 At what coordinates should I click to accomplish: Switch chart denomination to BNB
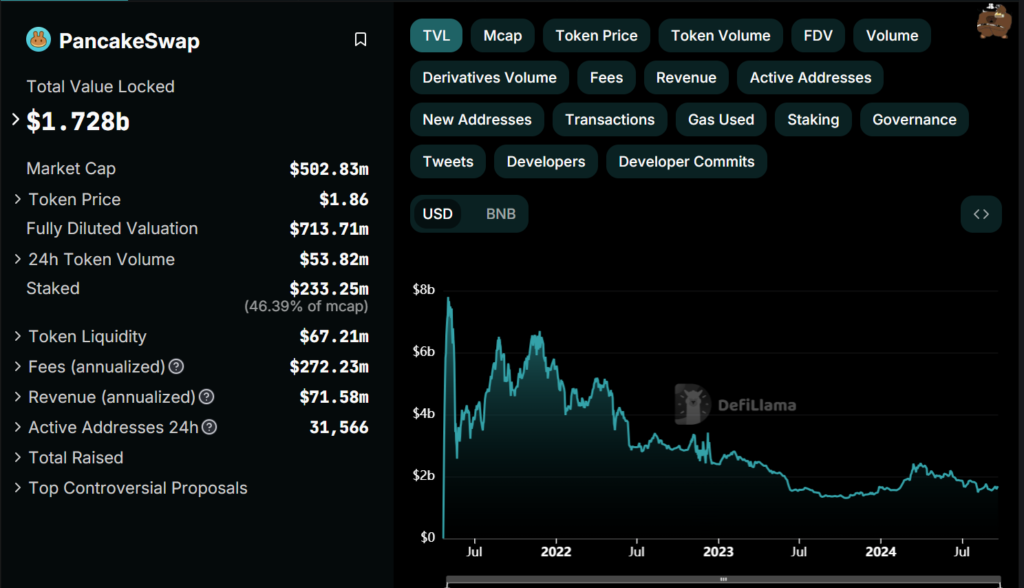(x=501, y=214)
